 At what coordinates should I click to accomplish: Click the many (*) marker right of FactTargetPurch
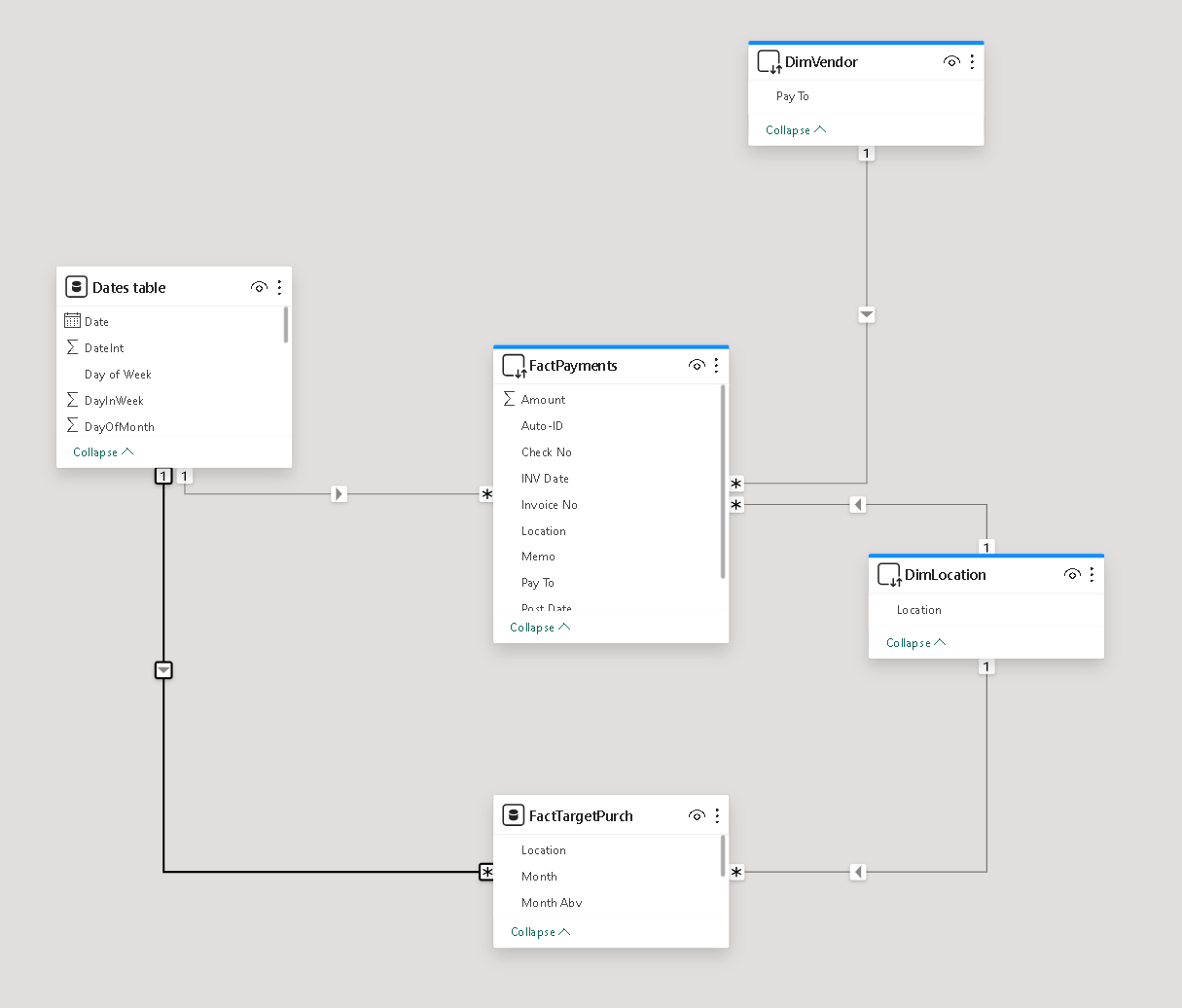tap(736, 872)
